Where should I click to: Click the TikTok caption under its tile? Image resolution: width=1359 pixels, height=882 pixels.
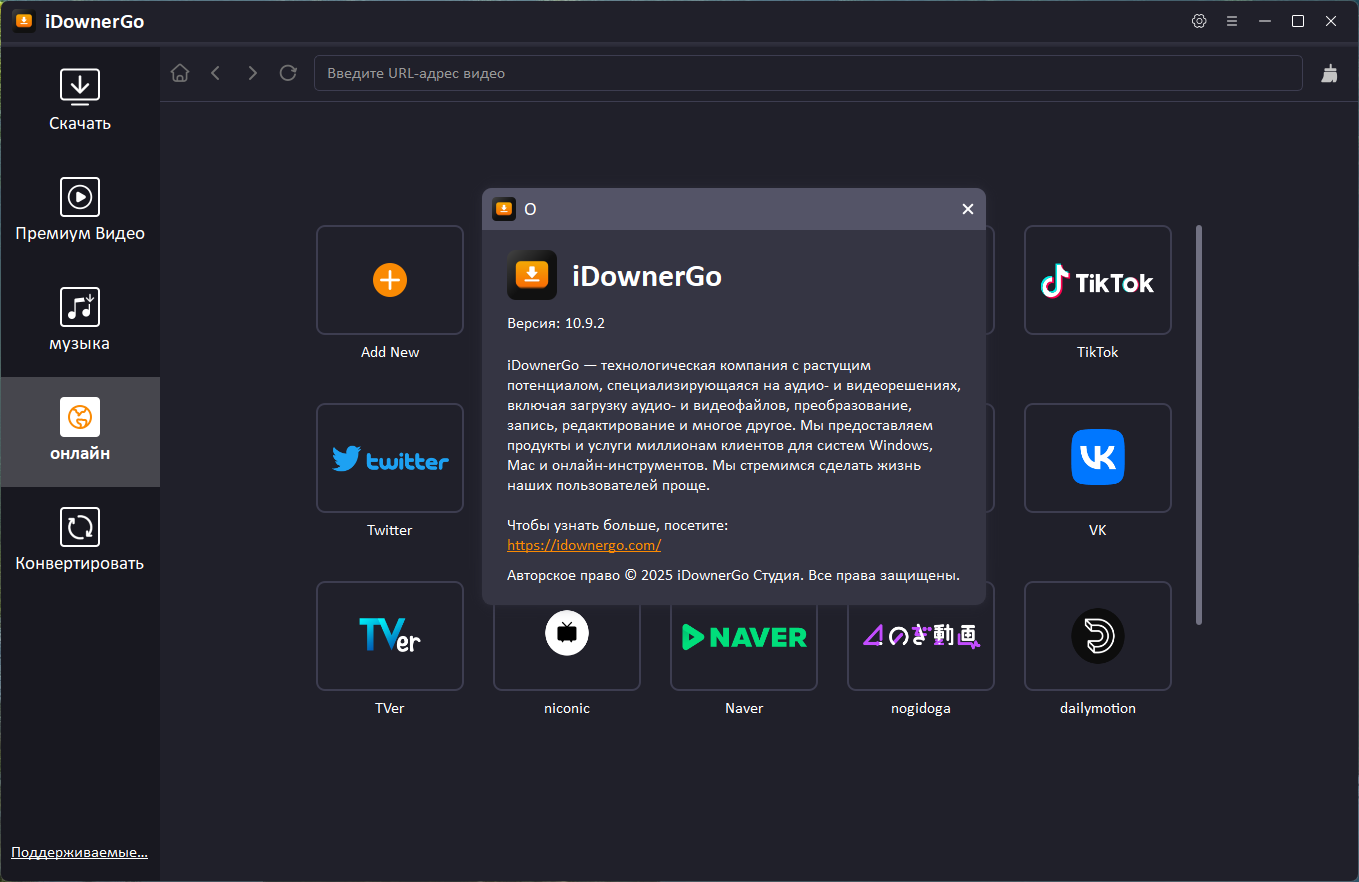pos(1098,352)
